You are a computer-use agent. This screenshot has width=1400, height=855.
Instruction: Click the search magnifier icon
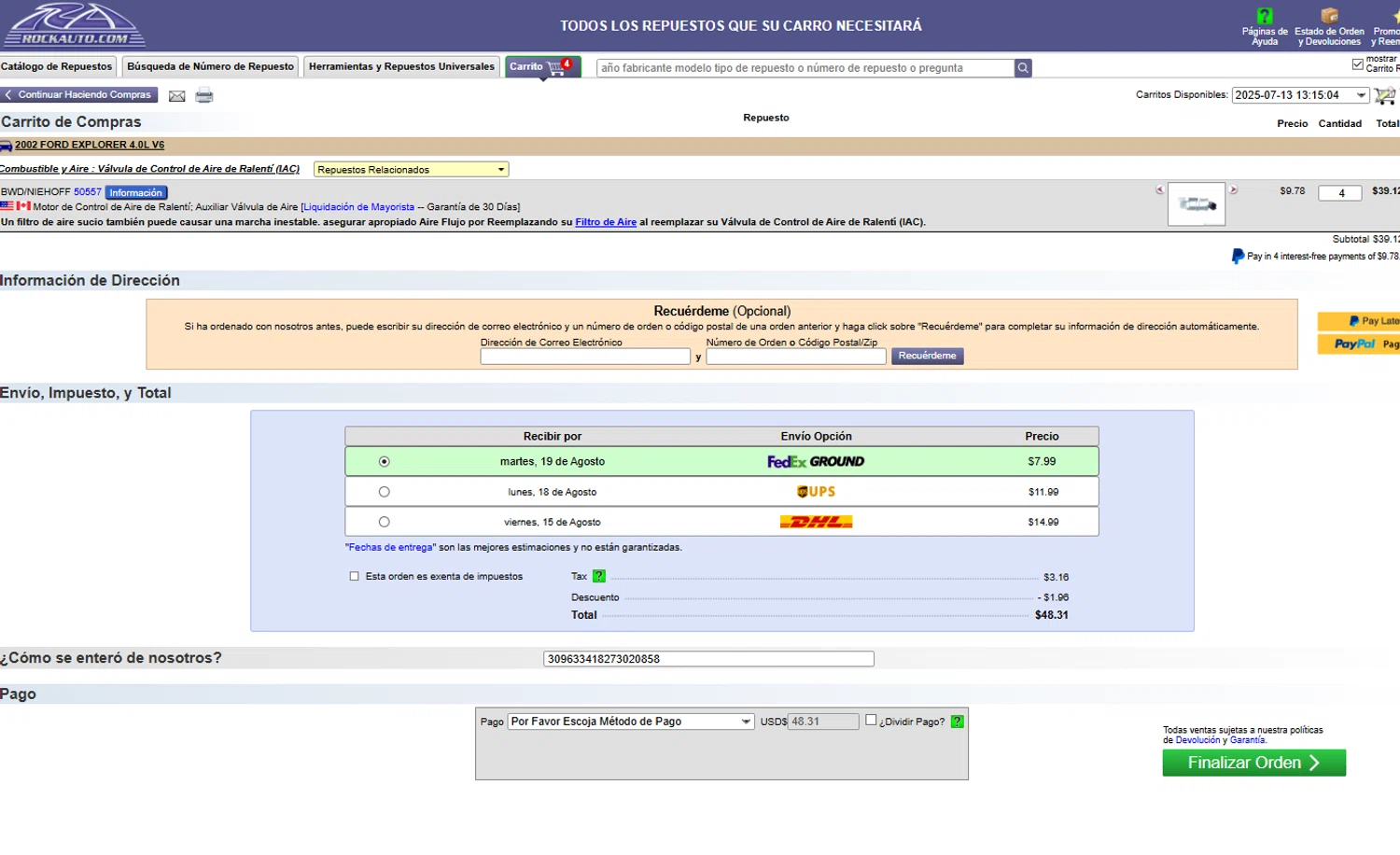[x=1023, y=68]
